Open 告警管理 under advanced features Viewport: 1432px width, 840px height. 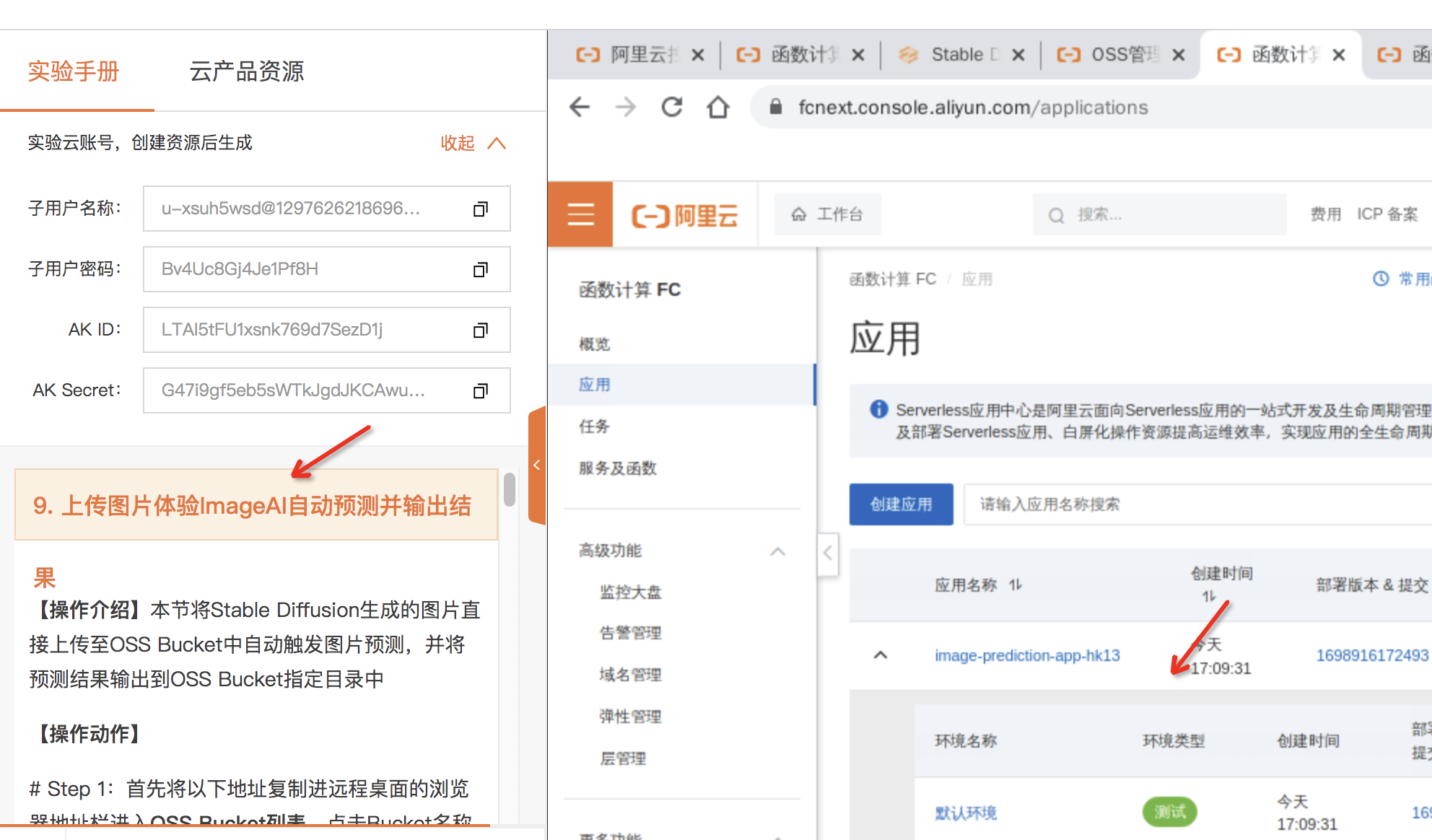click(x=630, y=633)
